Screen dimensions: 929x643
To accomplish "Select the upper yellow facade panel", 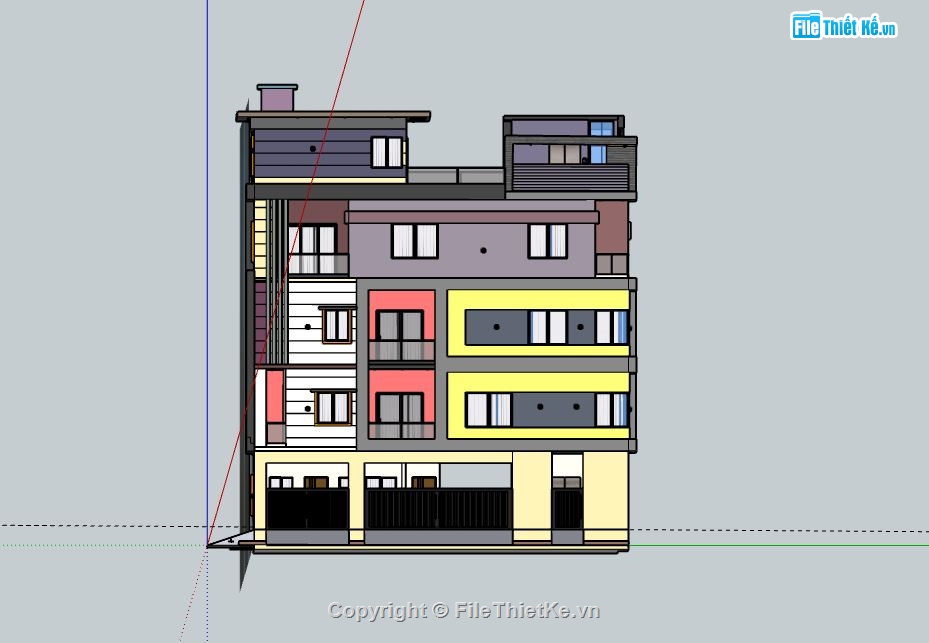I will [538, 323].
